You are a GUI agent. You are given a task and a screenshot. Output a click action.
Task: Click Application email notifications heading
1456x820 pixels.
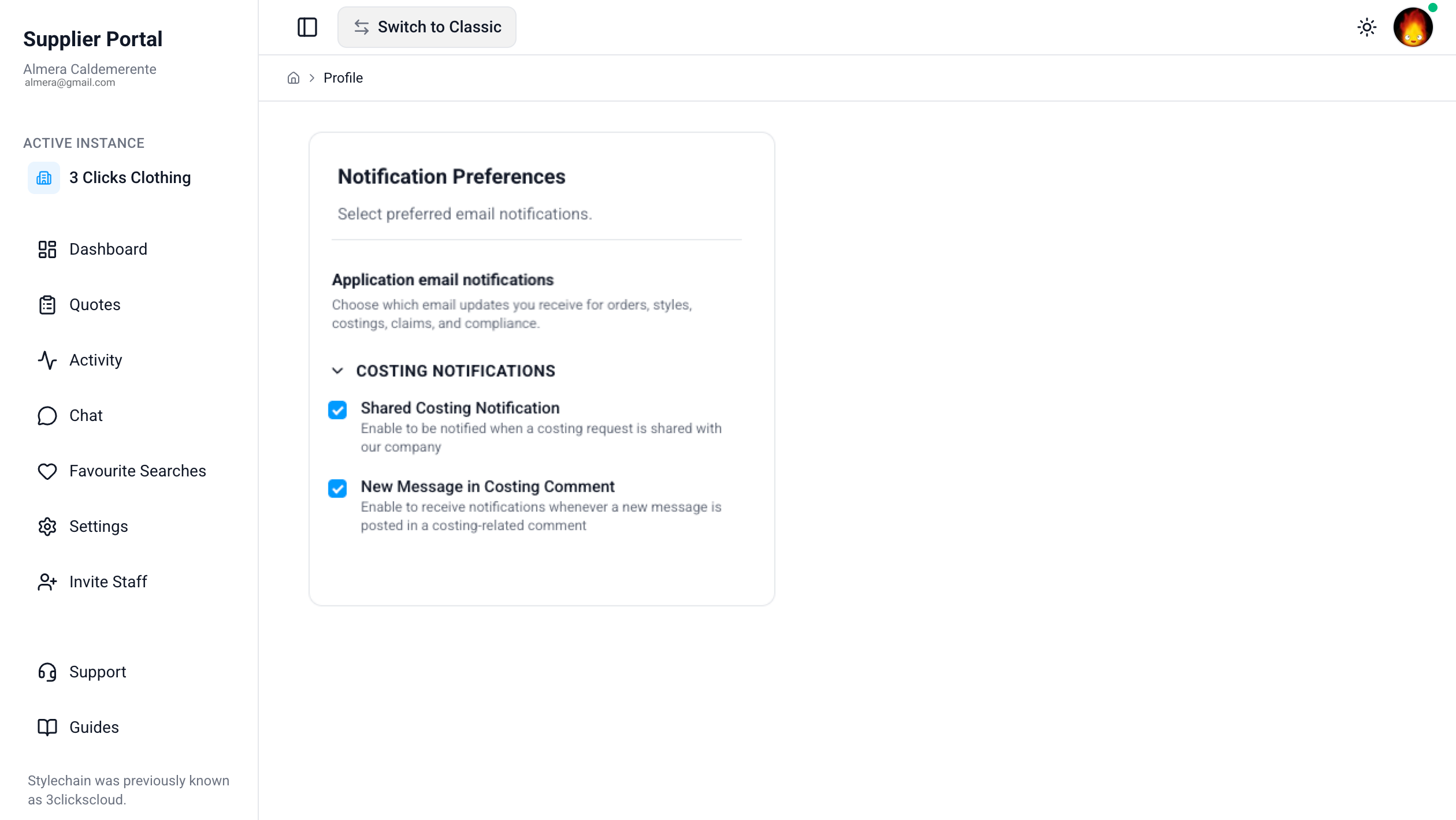[x=443, y=280]
